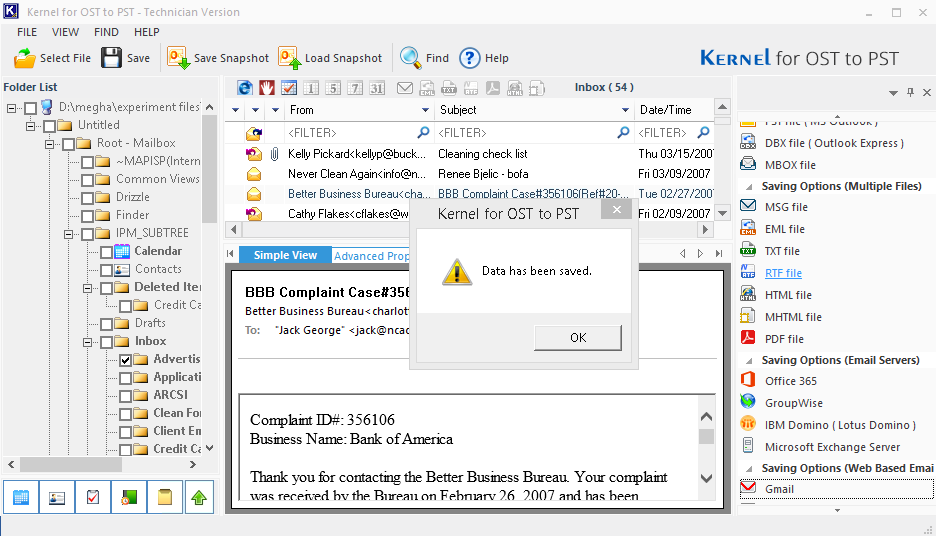
Task: Collapse Saving Options (Multiple Files) section
Action: [x=749, y=187]
